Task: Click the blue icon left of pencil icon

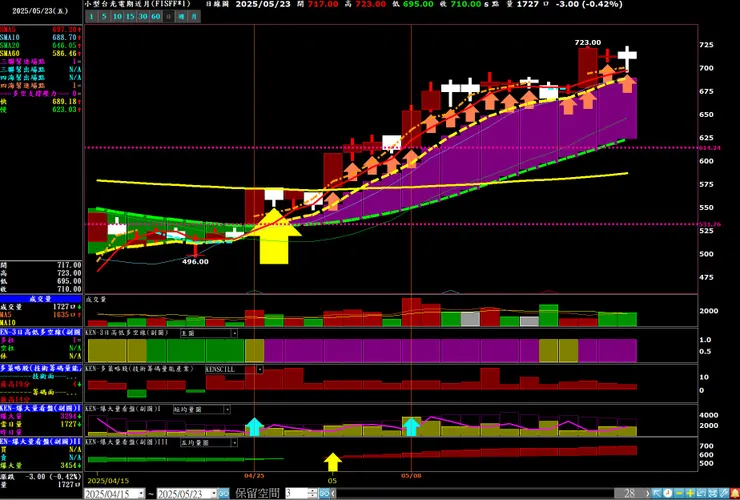Action: (x=713, y=493)
